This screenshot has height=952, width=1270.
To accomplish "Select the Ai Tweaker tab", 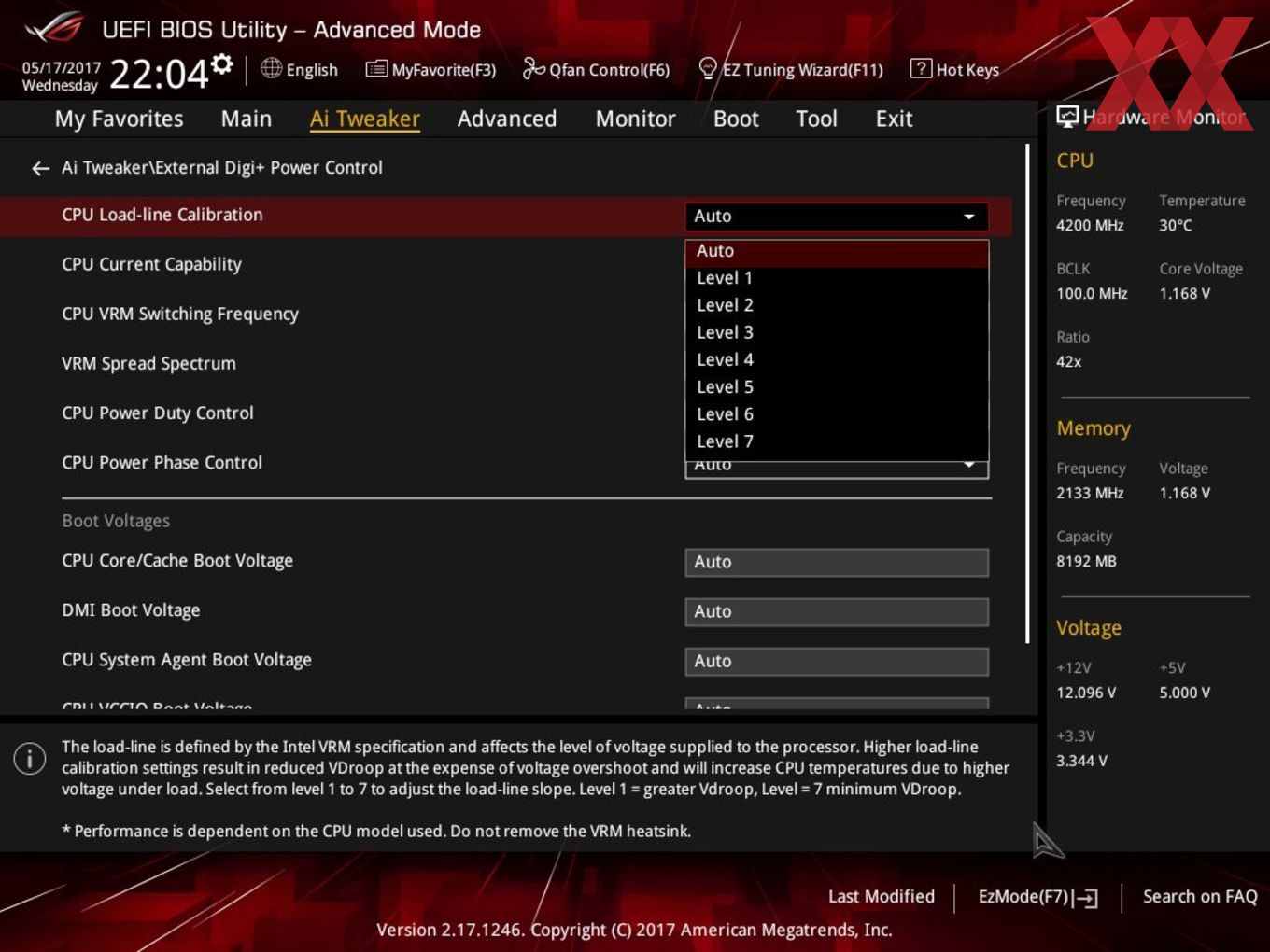I will click(365, 119).
